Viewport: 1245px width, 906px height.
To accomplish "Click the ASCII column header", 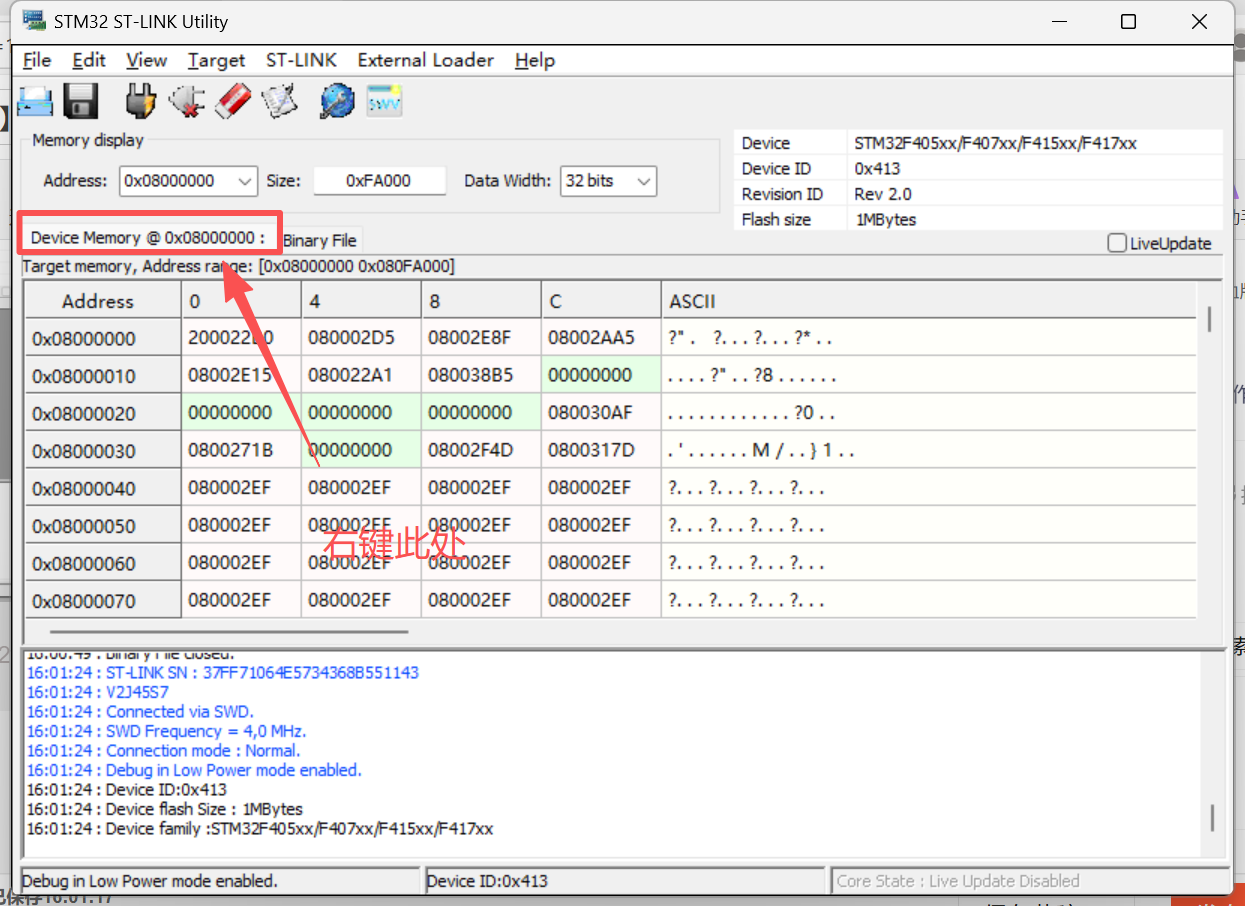I will tap(928, 301).
